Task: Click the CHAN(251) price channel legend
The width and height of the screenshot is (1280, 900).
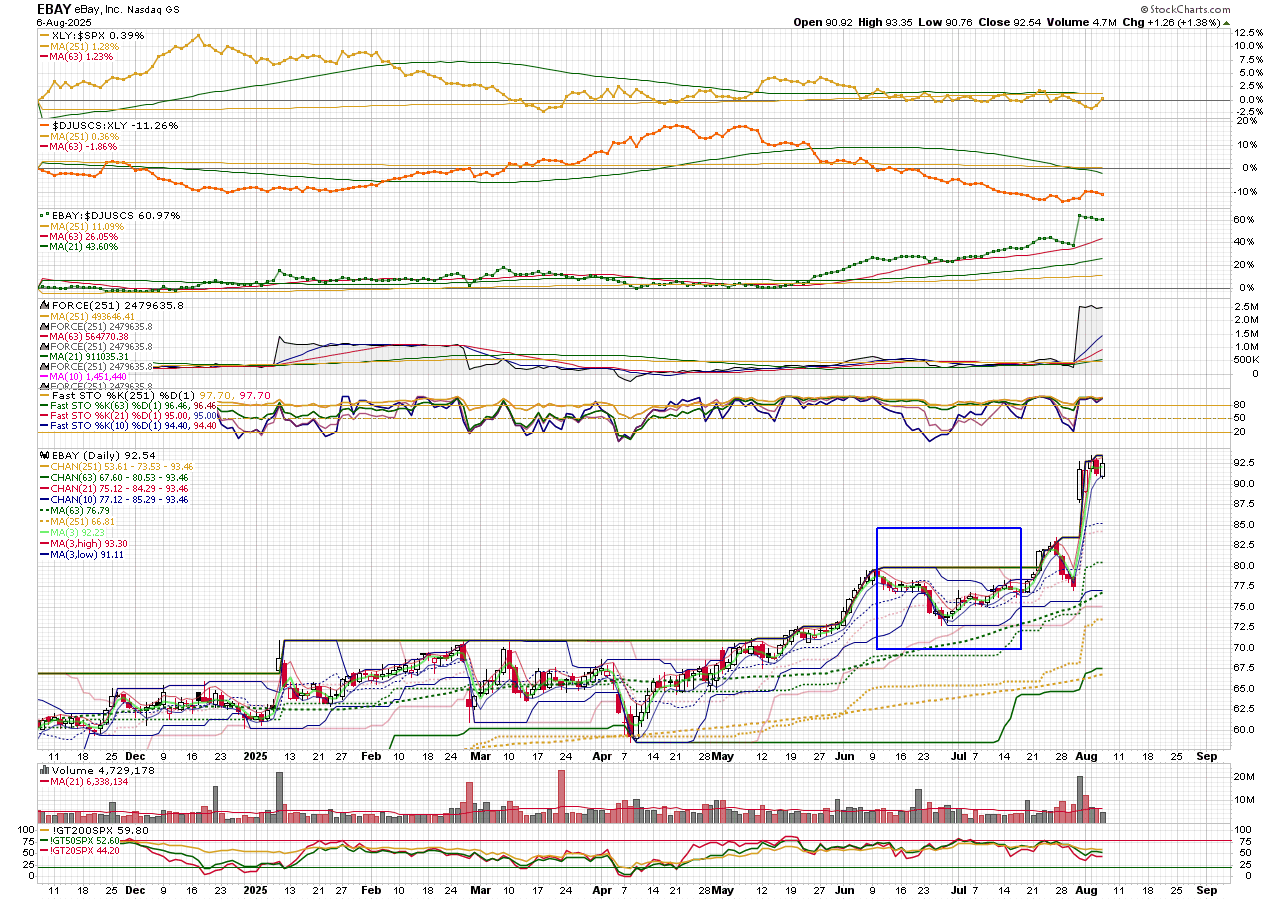Action: (x=115, y=467)
